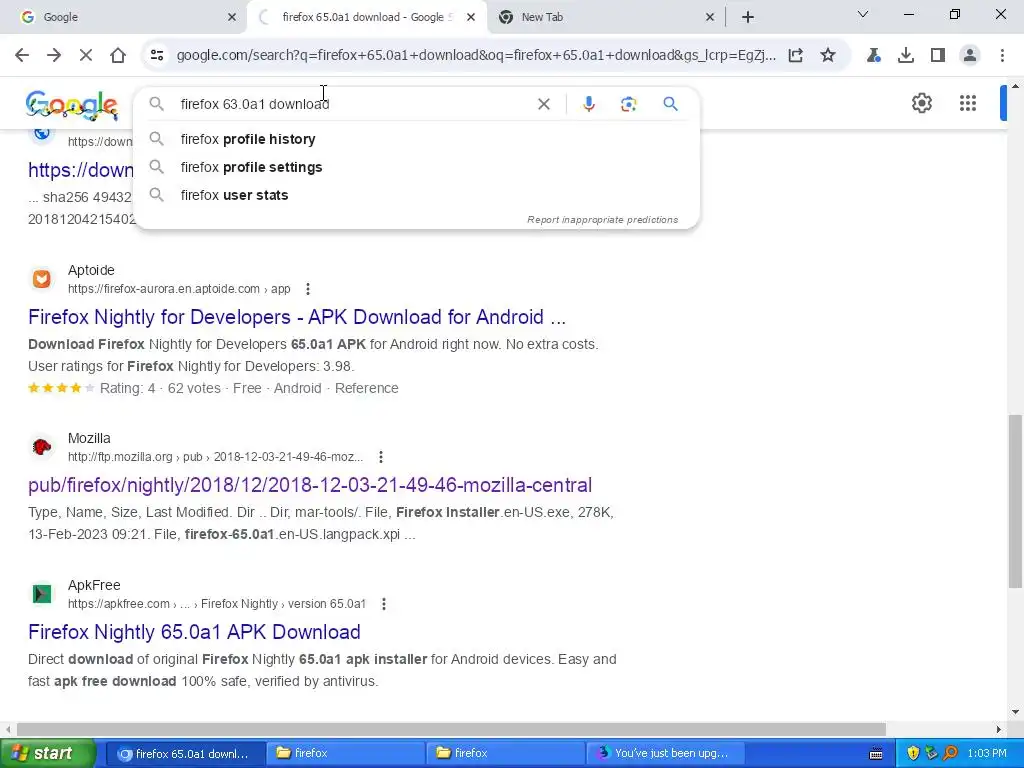
Task: Choose suggestion firefox profile history
Action: click(416, 139)
